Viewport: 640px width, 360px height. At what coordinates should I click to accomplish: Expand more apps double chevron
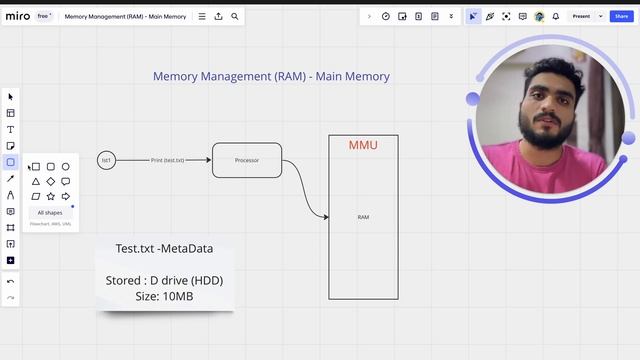451,16
